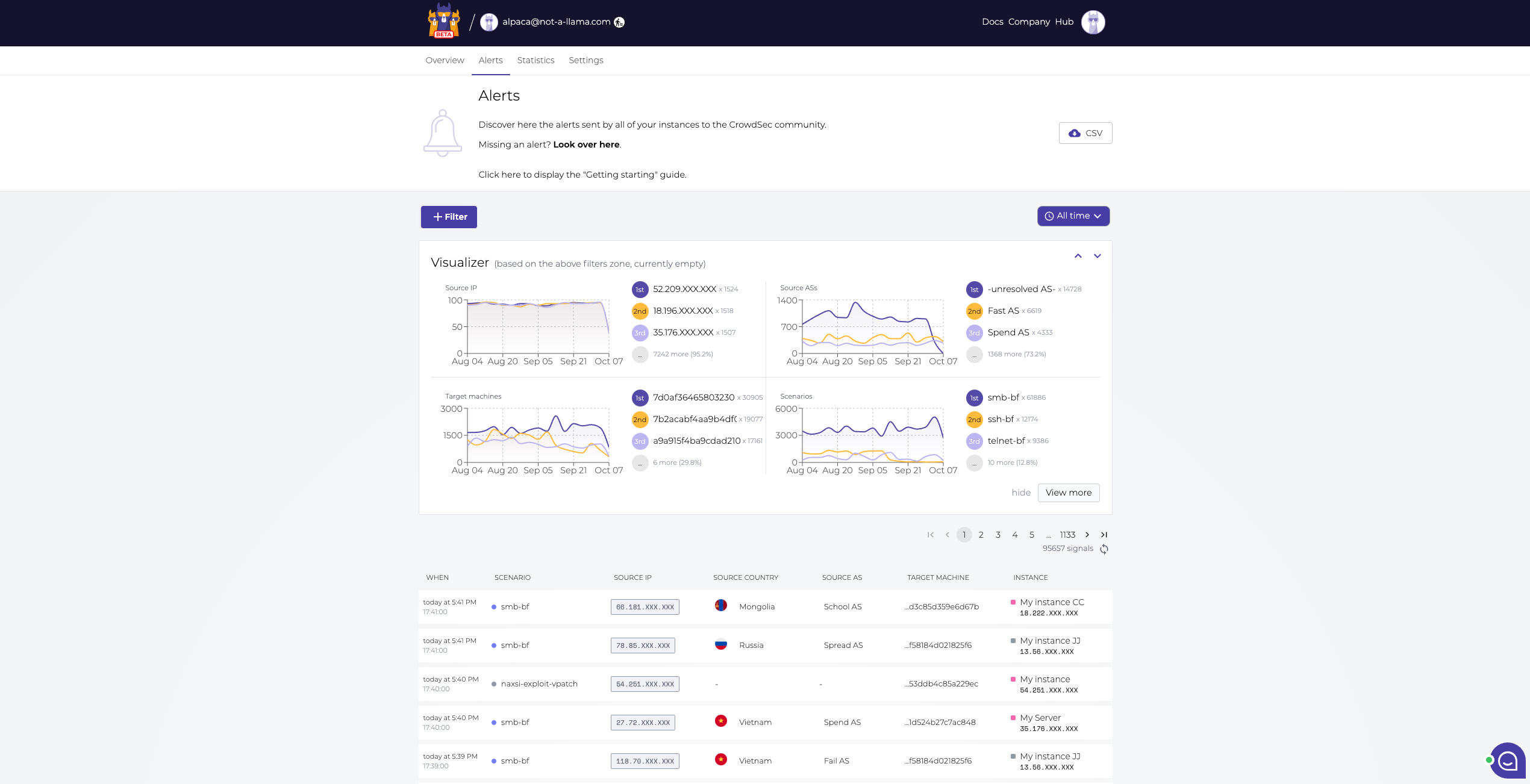Image resolution: width=1530 pixels, height=784 pixels.
Task: Go to previous page of results
Action: coord(948,535)
